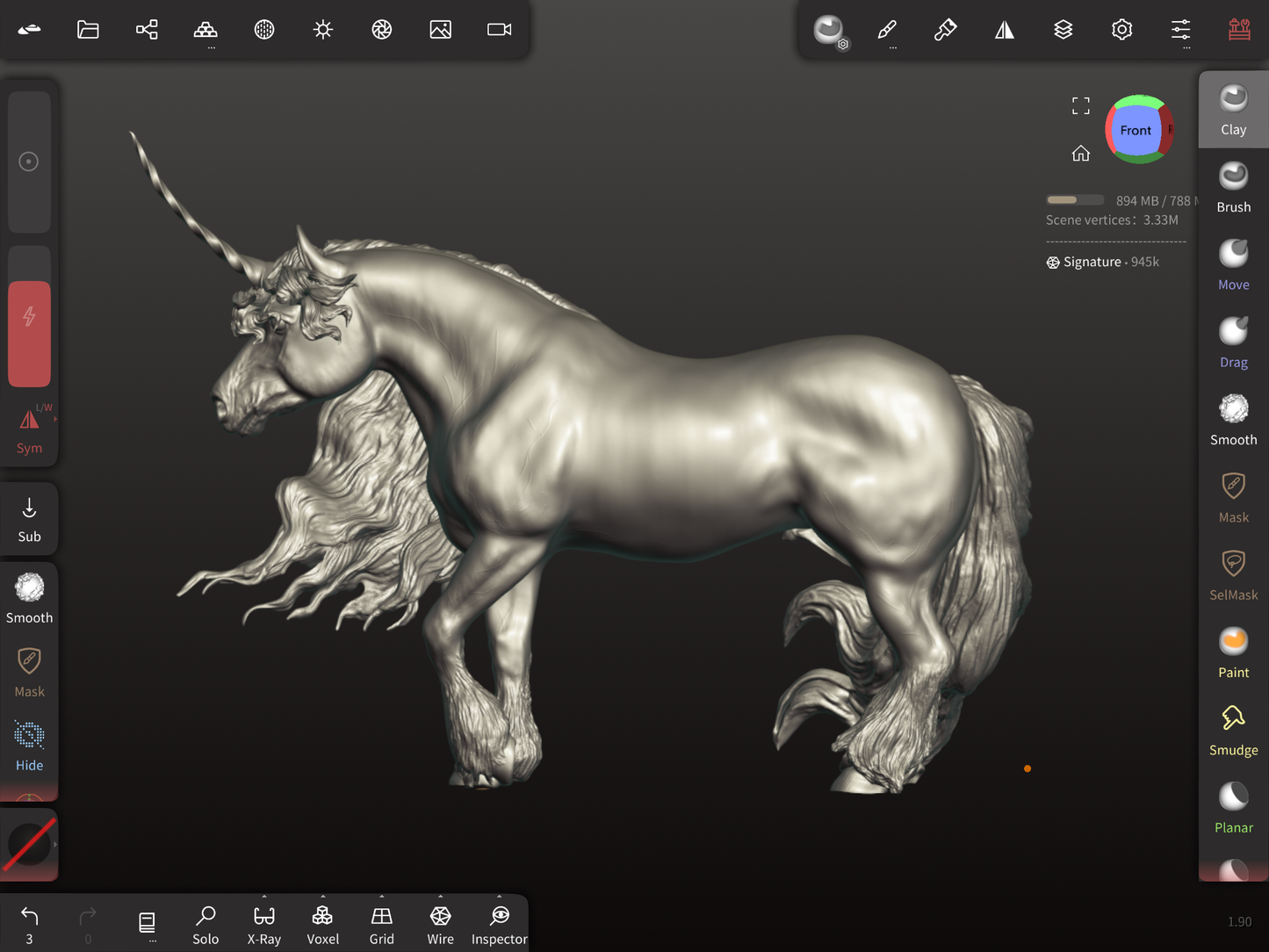Select the Smudge tool

(x=1233, y=730)
